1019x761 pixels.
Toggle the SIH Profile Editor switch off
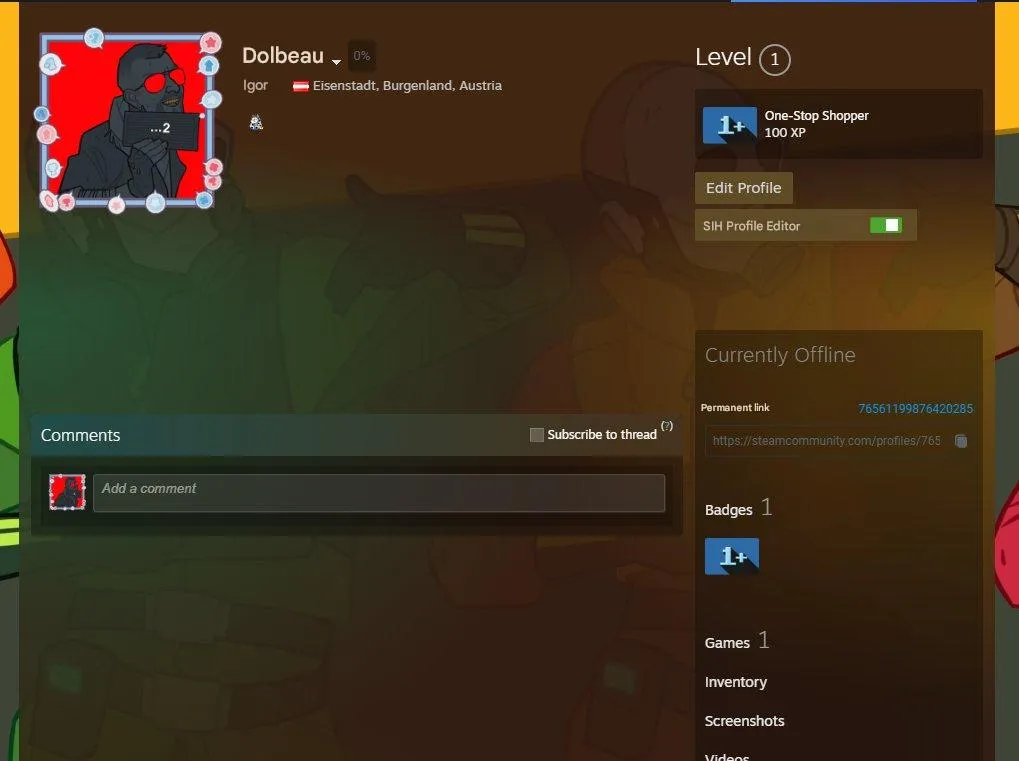[888, 224]
